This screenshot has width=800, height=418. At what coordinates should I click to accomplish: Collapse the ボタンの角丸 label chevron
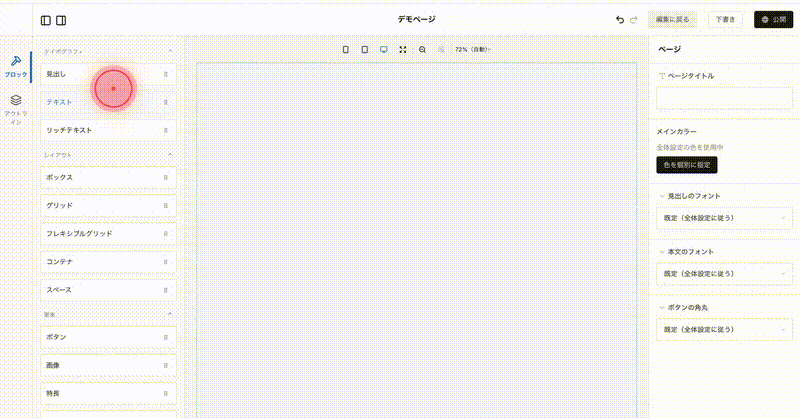662,307
